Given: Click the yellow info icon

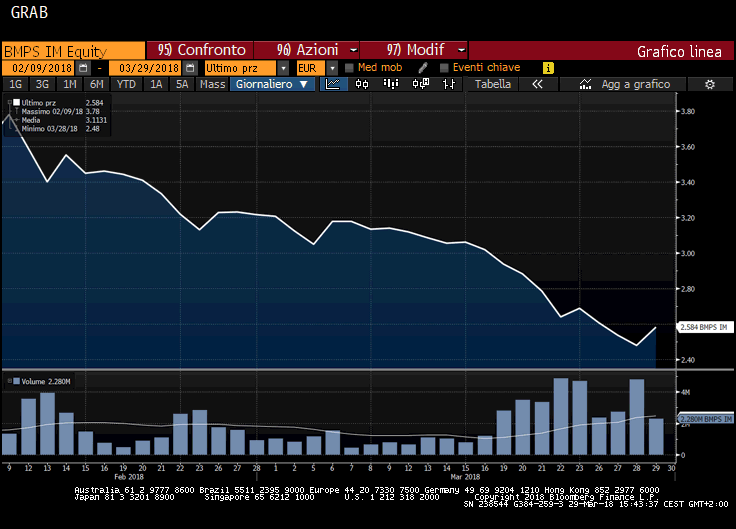Looking at the screenshot, I should coord(548,67).
